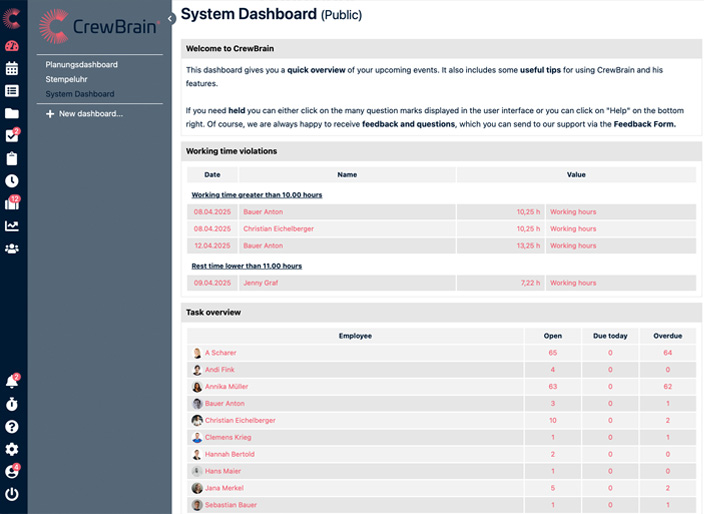This screenshot has height=514, width=704.
Task: Open the notifications bell icon
Action: coord(12,382)
